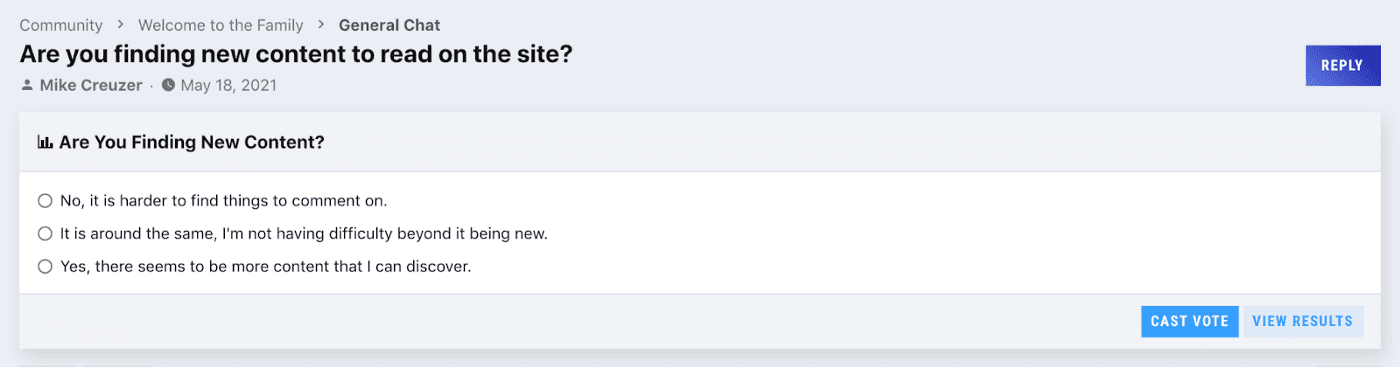The width and height of the screenshot is (1400, 367).
Task: Cast your vote in the poll
Action: (1190, 321)
